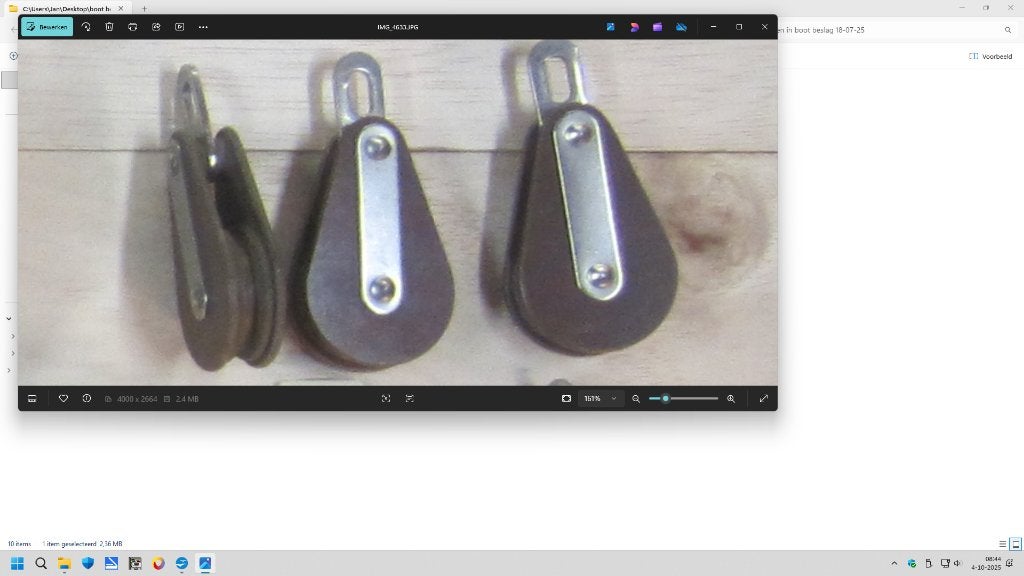Zoom out using the minus magnifier icon
The width and height of the screenshot is (1024, 576).
(x=636, y=398)
